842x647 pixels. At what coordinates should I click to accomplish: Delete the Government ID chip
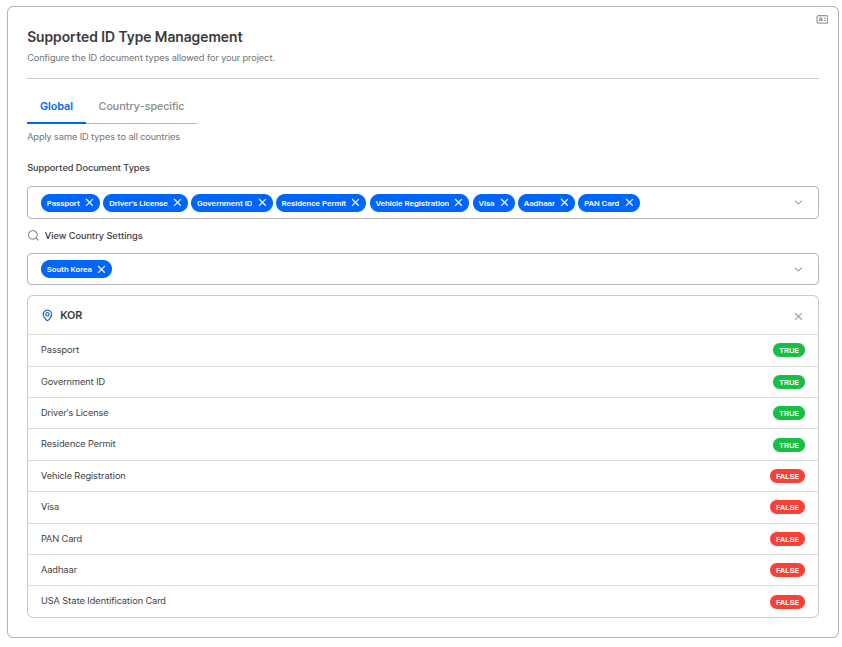pyautogui.click(x=261, y=203)
